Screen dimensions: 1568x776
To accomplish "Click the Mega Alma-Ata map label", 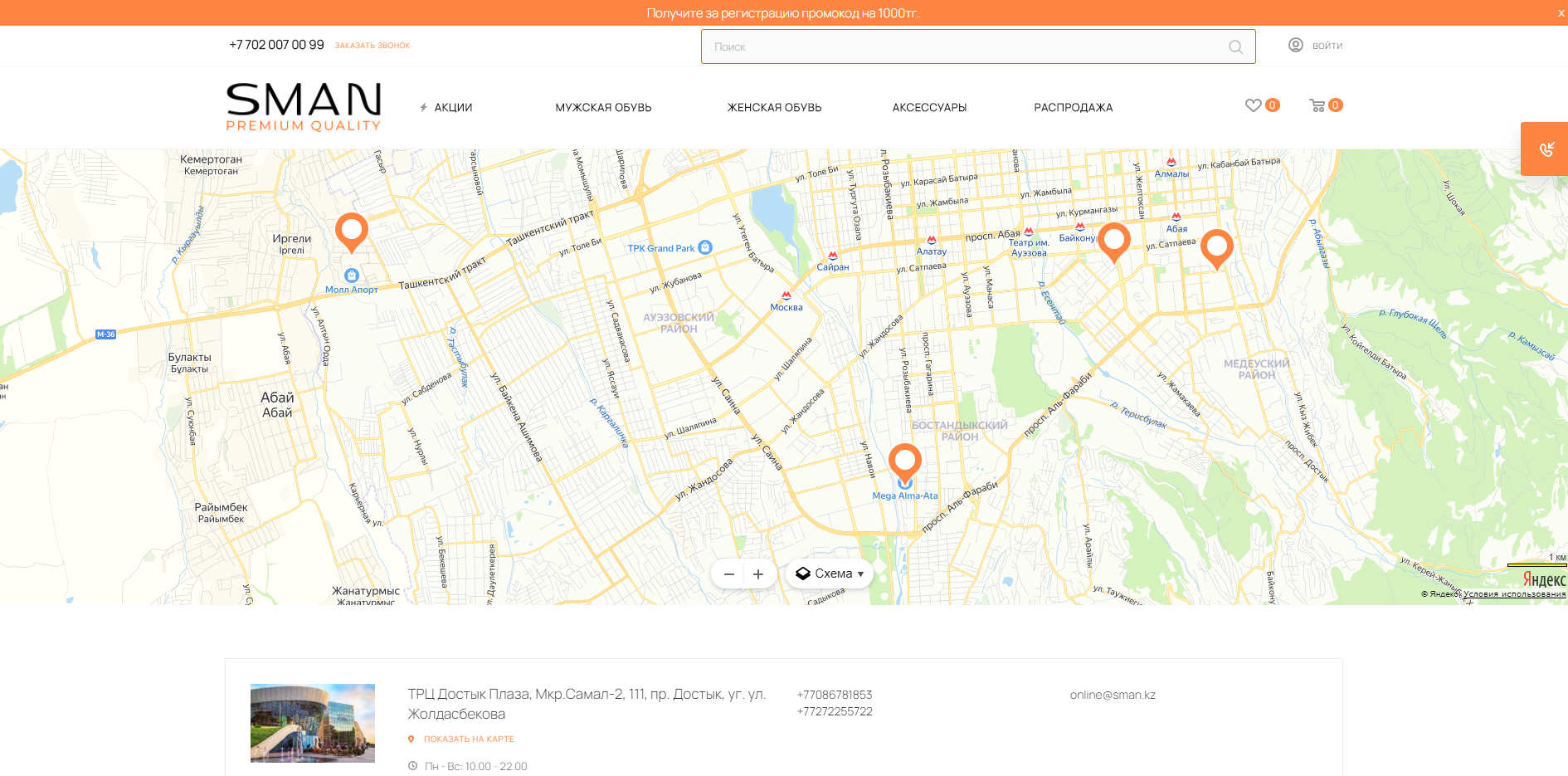I will pyautogui.click(x=905, y=495).
